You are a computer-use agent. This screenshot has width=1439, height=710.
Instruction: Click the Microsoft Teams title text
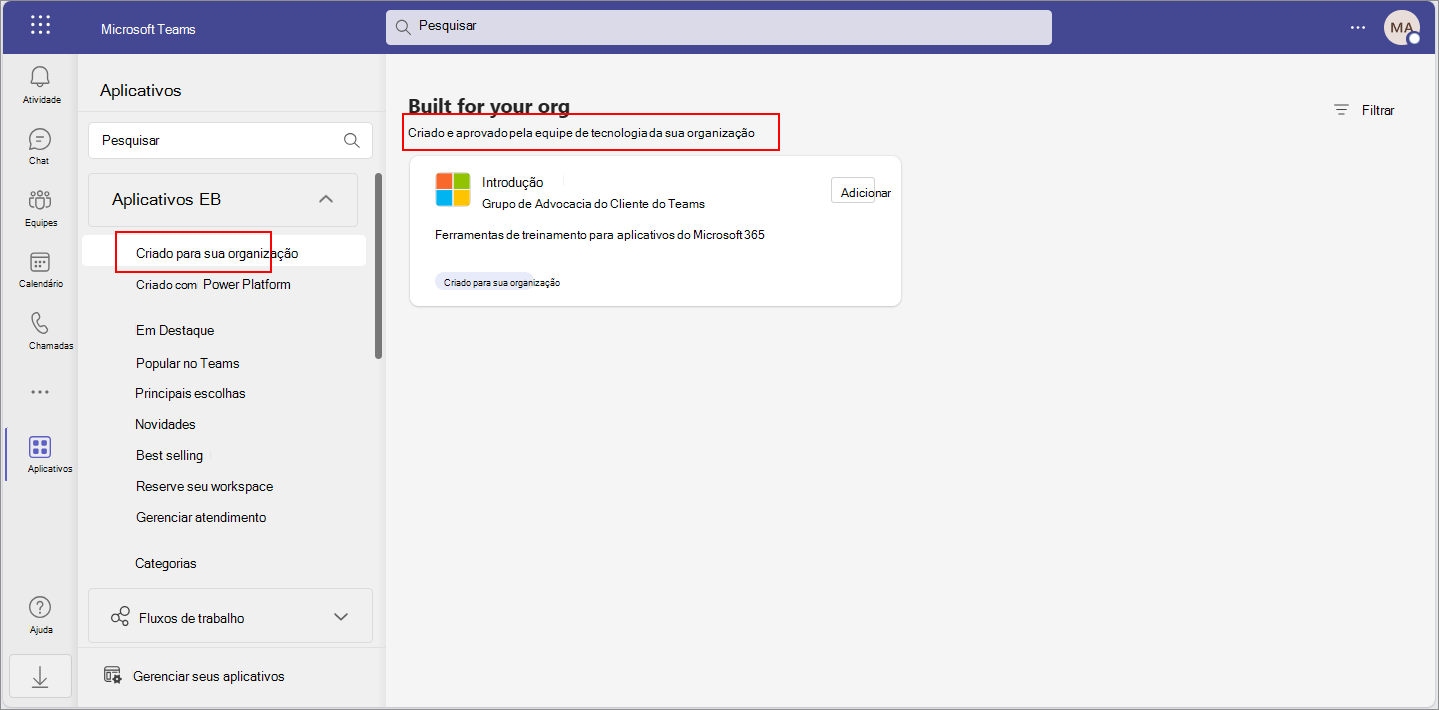148,29
